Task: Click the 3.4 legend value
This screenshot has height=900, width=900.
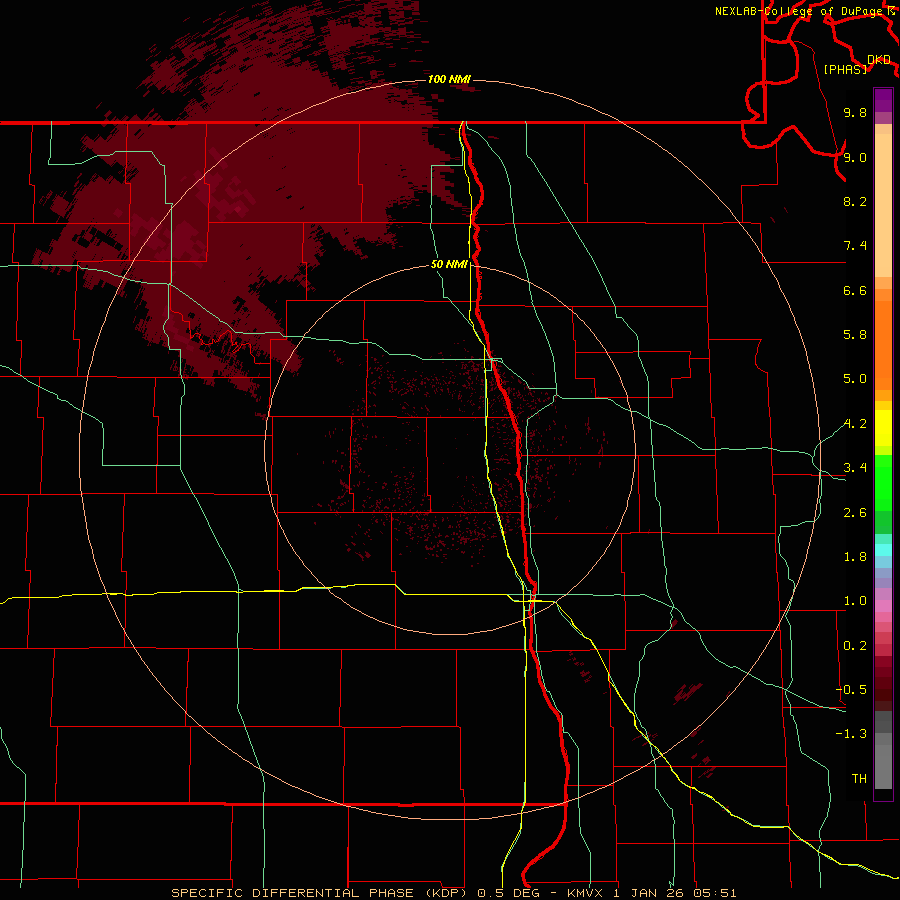Action: [x=855, y=468]
